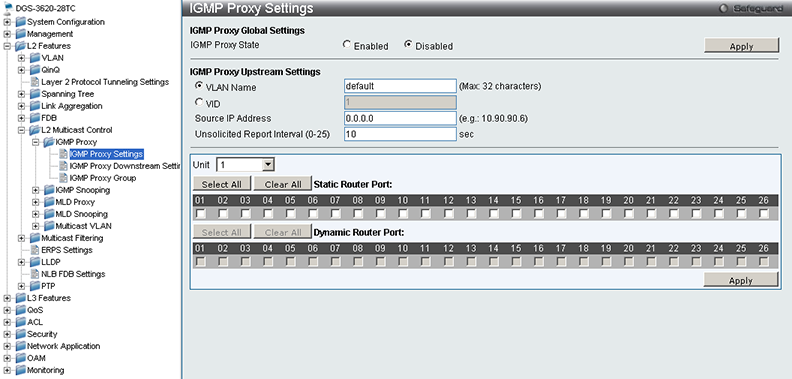Click the Security folder icon
The height and width of the screenshot is (379, 792).
tap(20, 334)
